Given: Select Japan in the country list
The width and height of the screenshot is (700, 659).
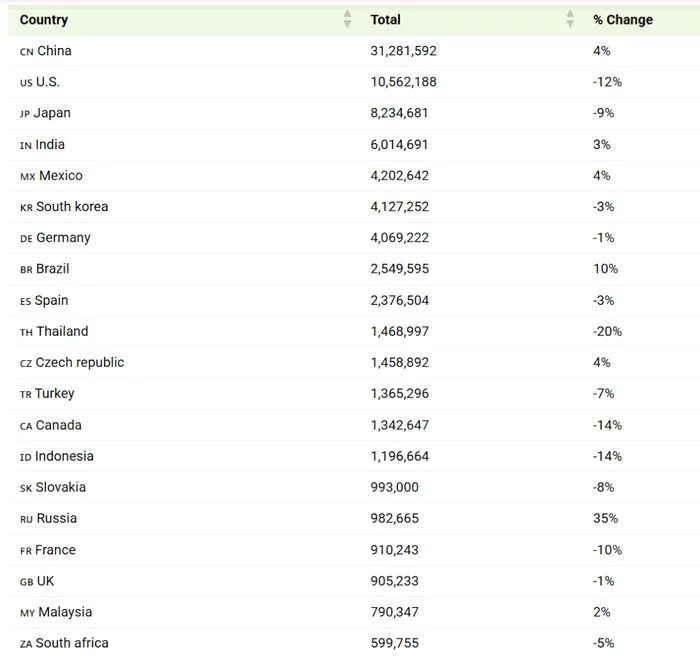Looking at the screenshot, I should click(x=52, y=113).
